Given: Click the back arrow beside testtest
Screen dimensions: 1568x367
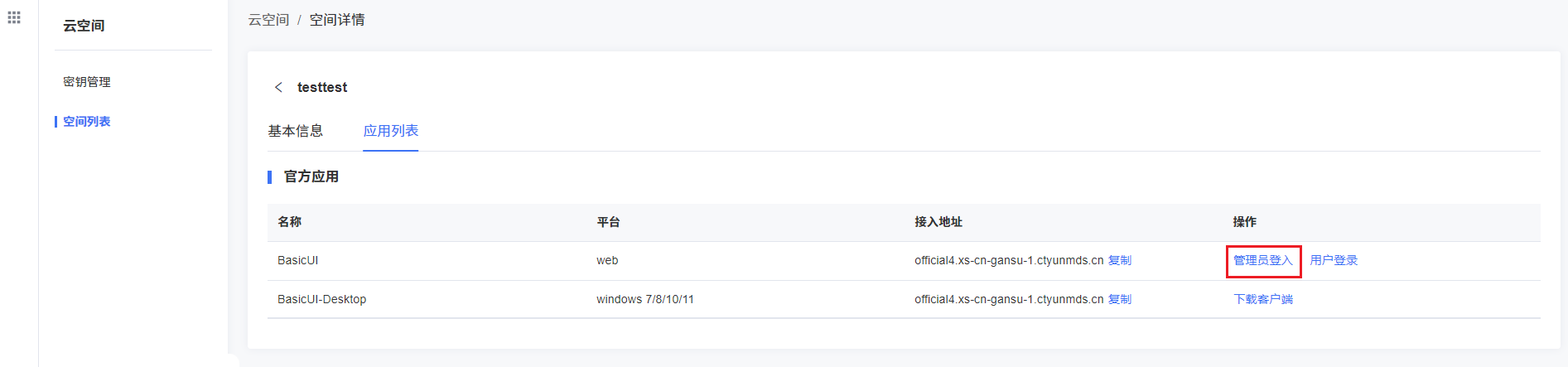Looking at the screenshot, I should coord(278,87).
